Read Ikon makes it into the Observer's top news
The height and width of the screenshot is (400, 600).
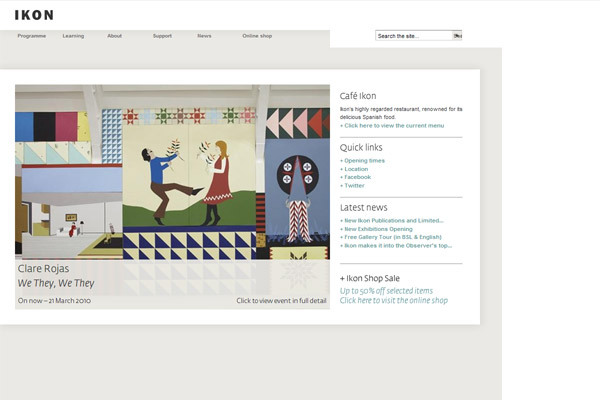pyautogui.click(x=396, y=246)
